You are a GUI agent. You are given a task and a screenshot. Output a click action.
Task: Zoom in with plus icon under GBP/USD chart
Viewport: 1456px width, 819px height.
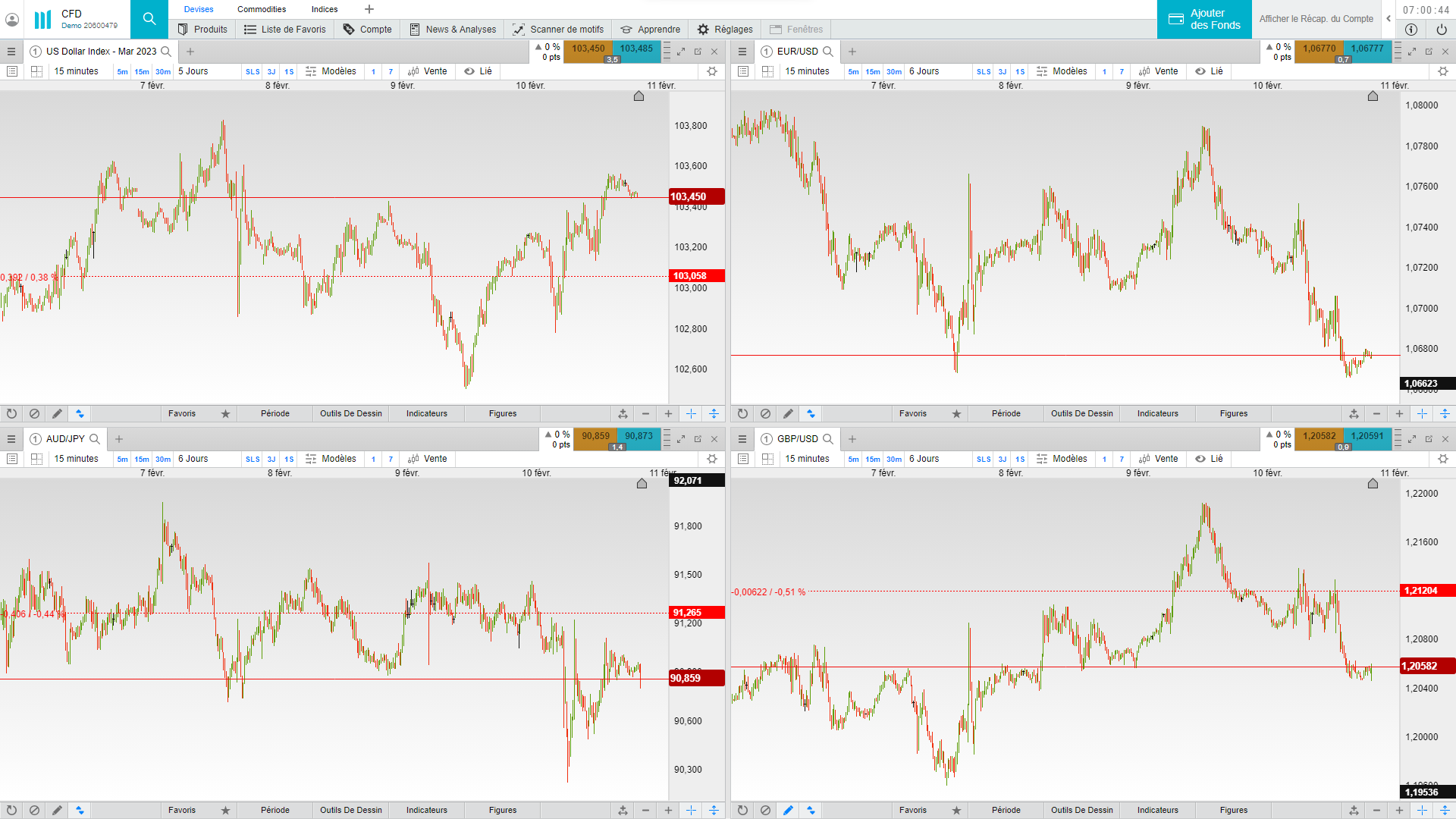1399,810
